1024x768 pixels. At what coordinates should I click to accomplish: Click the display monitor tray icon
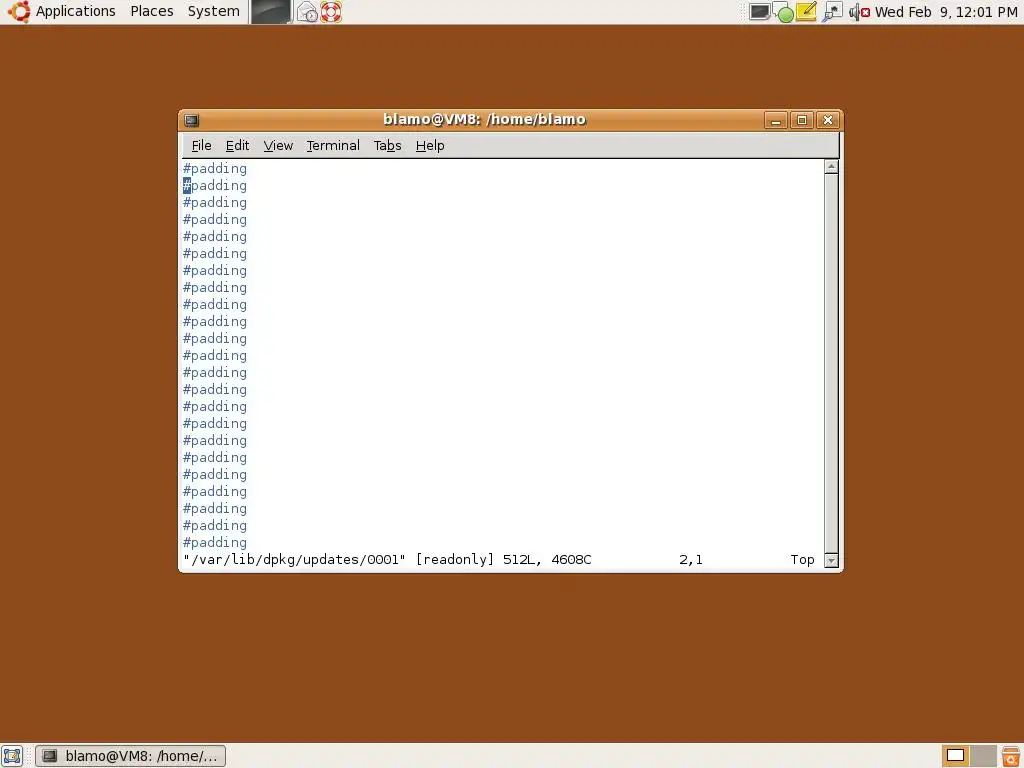click(759, 11)
